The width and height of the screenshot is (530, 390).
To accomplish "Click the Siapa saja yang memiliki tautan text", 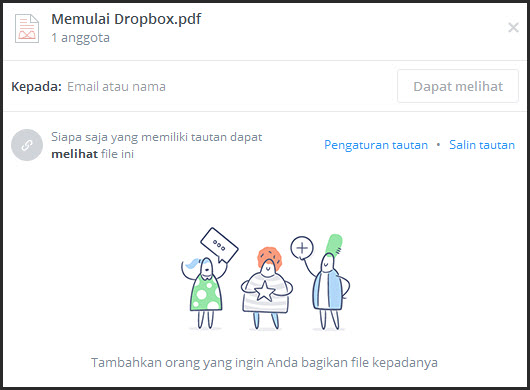I will pos(156,145).
